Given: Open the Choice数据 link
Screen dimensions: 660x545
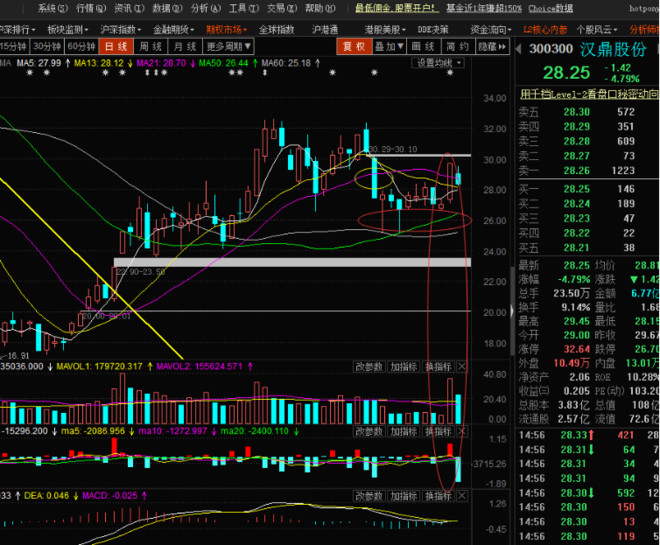Looking at the screenshot, I should pyautogui.click(x=550, y=8).
